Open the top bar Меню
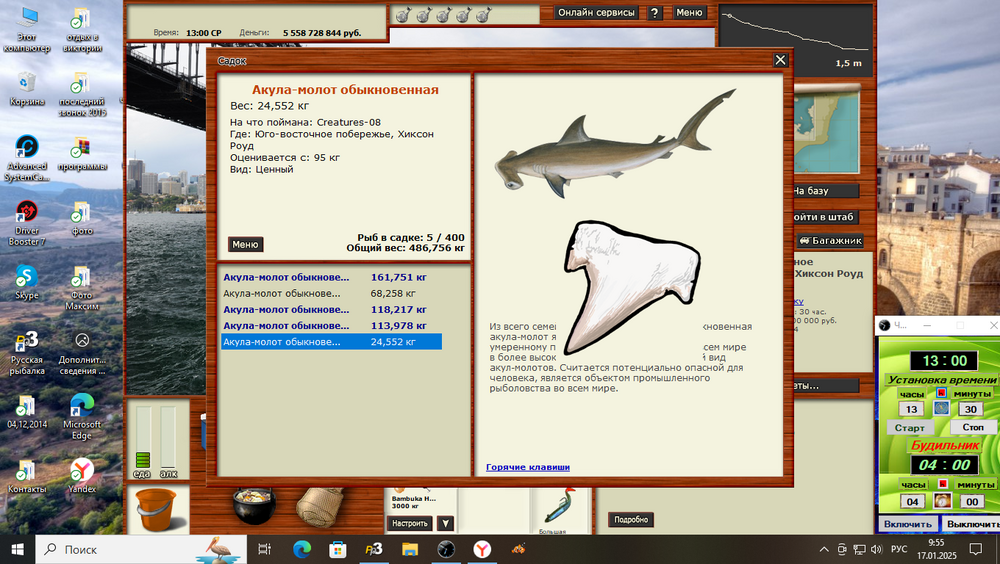This screenshot has height=564, width=1000. [689, 13]
